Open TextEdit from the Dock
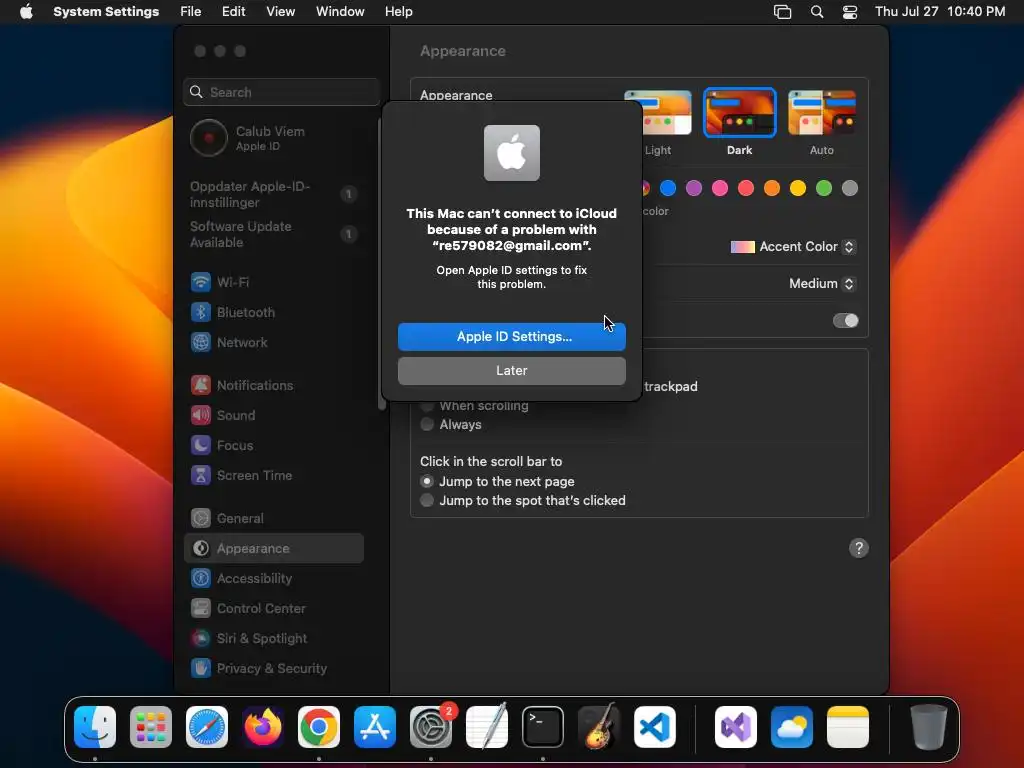The height and width of the screenshot is (768, 1024). click(x=487, y=727)
